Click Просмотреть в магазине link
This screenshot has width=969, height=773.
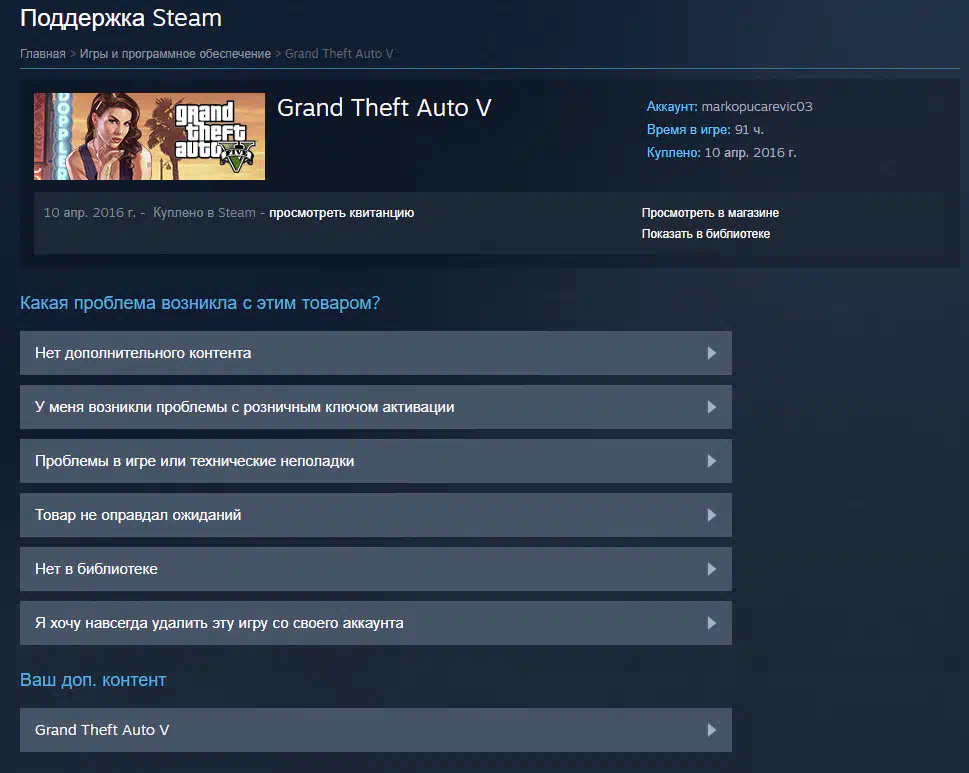[x=710, y=213]
